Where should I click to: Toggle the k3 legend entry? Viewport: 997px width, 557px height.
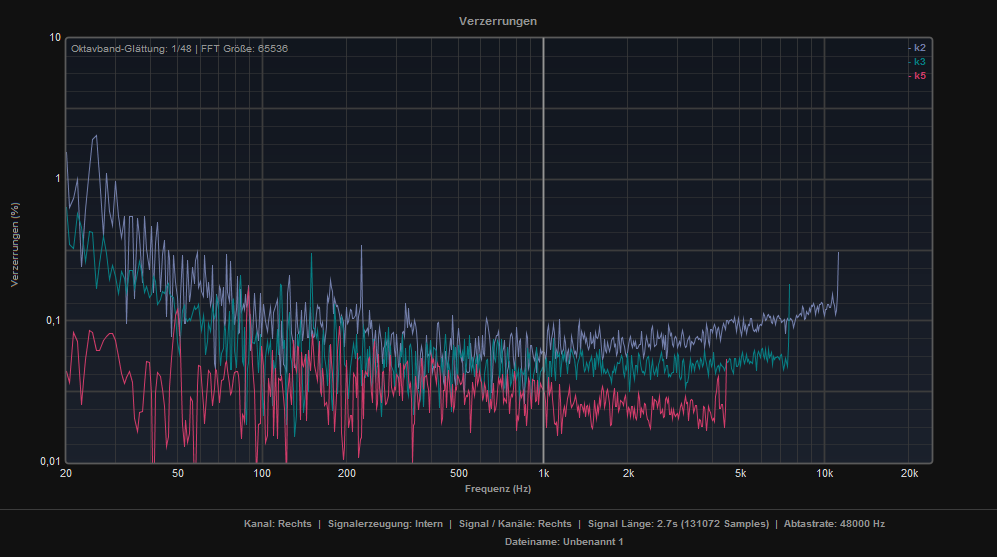point(917,62)
